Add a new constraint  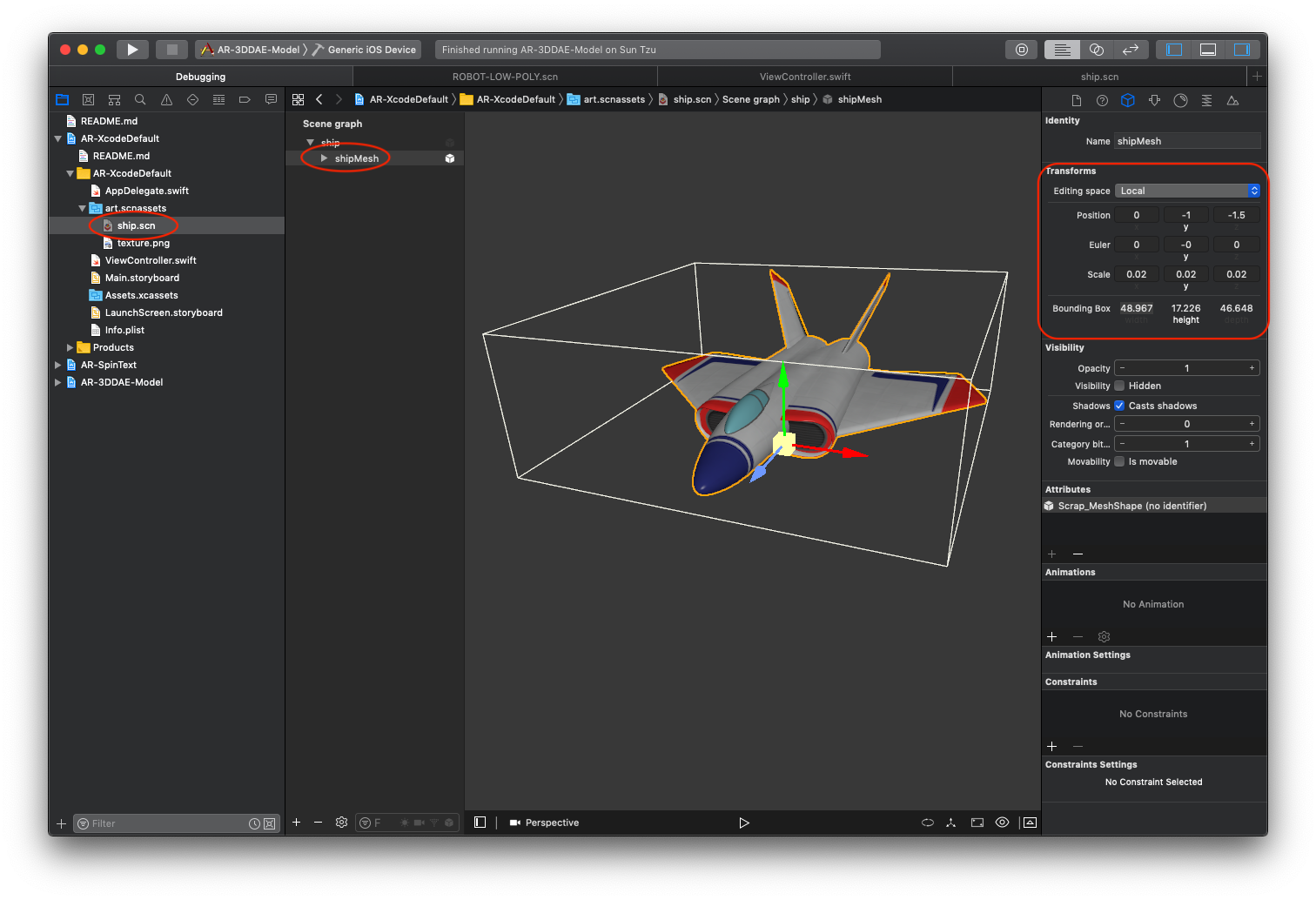(x=1051, y=747)
